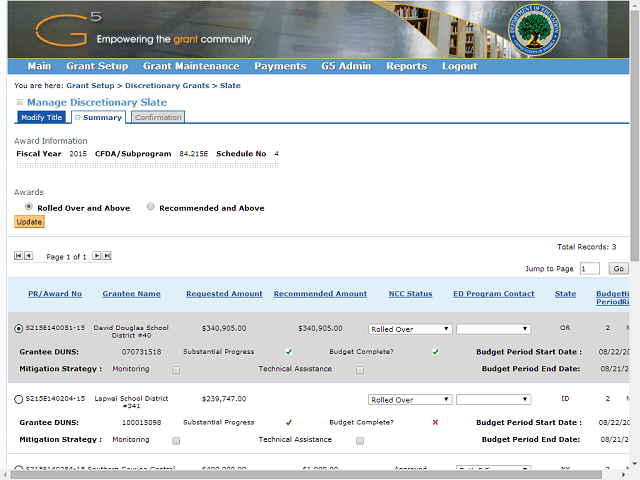Click green Budget Complete checkmark for David Douglas
Viewport: 640px width, 480px height.
pos(436,352)
